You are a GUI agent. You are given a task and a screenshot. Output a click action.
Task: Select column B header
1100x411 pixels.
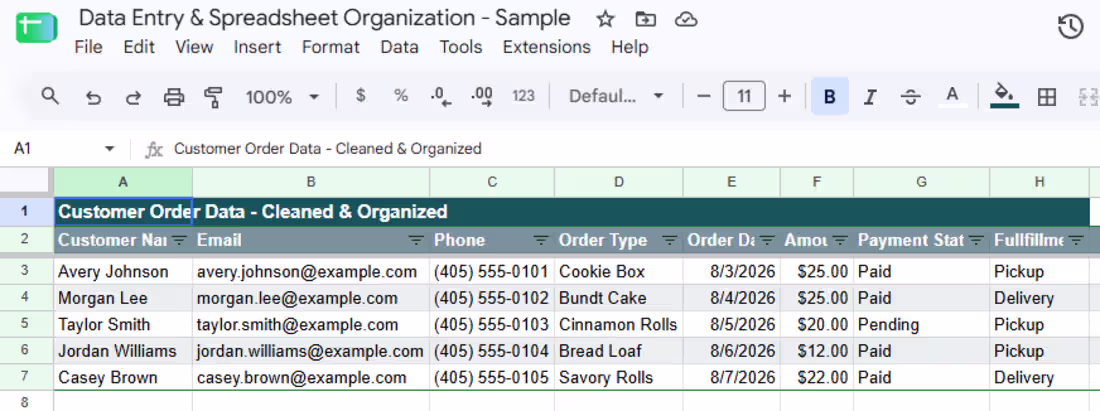click(x=311, y=182)
